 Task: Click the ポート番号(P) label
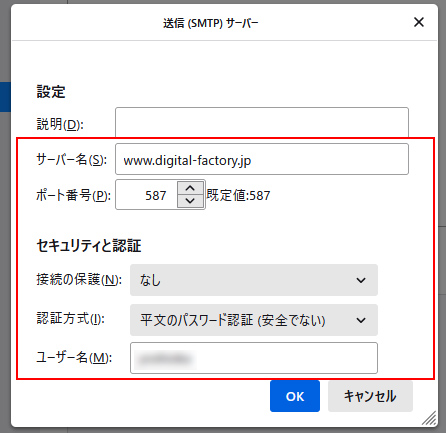[73, 195]
